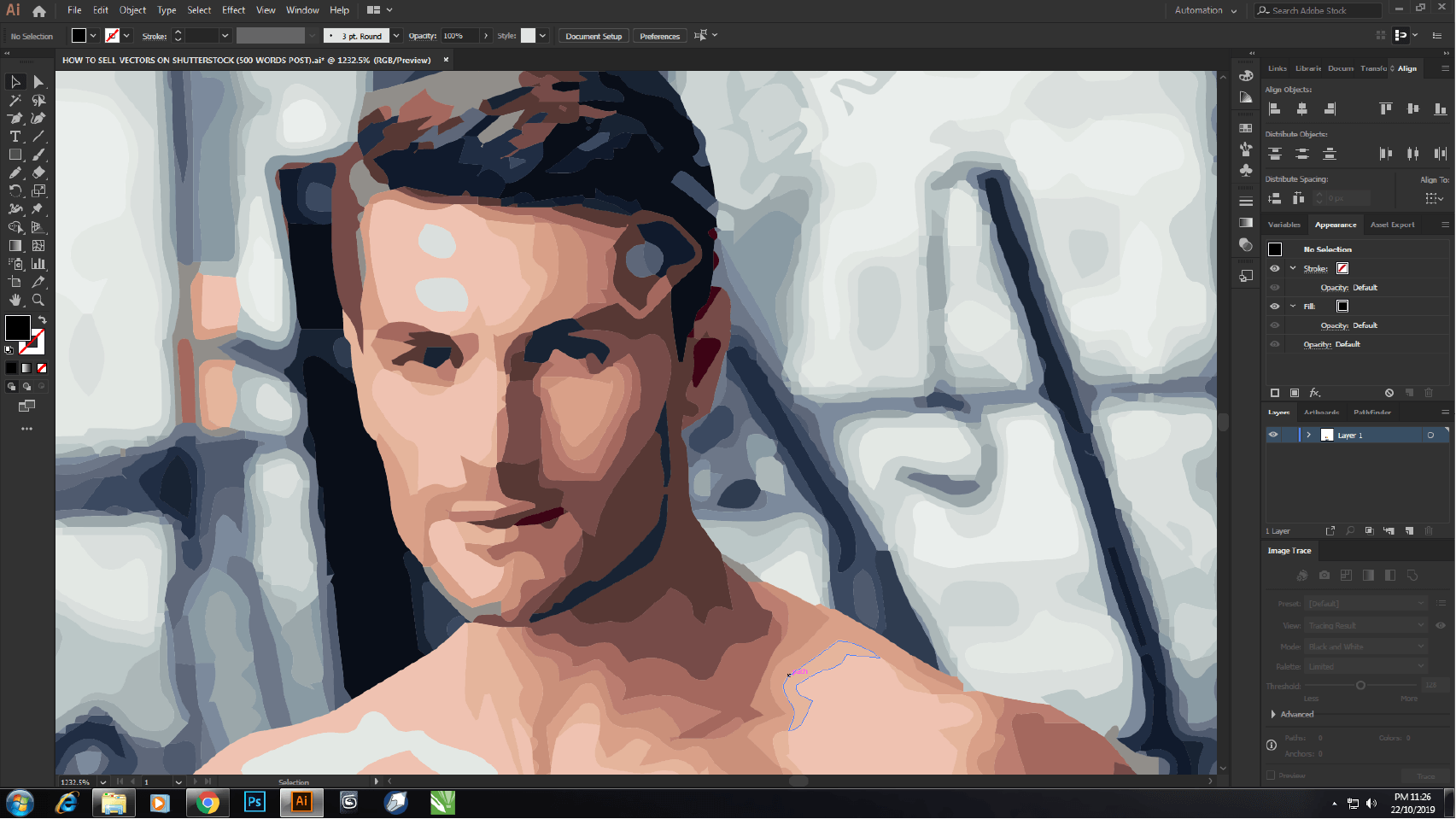Image resolution: width=1456 pixels, height=819 pixels.
Task: Open the zoom level dropdown in status bar
Action: click(x=103, y=781)
